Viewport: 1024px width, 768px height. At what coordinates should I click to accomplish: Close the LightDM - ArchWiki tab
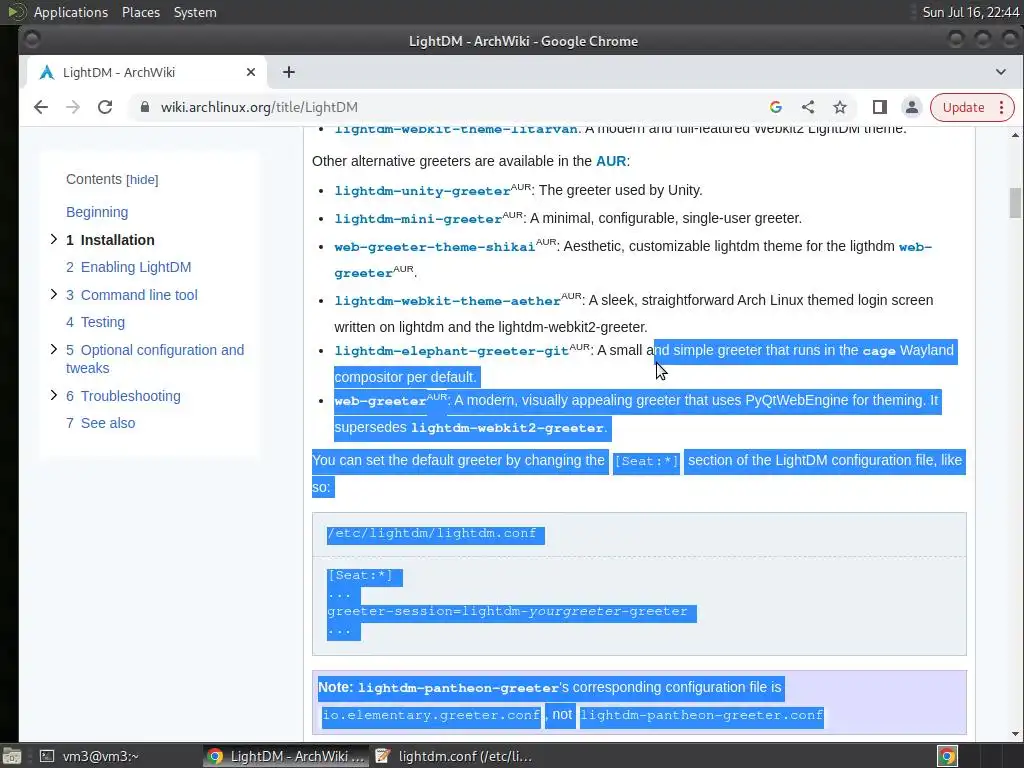251,72
